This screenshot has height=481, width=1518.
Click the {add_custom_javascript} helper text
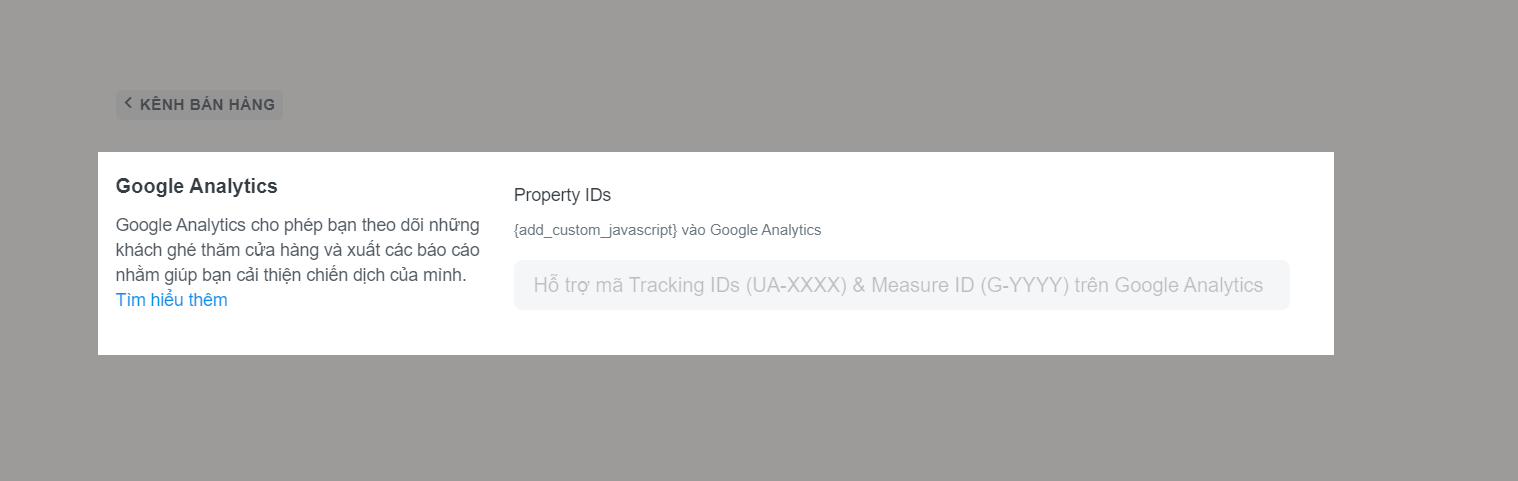[x=596, y=230]
